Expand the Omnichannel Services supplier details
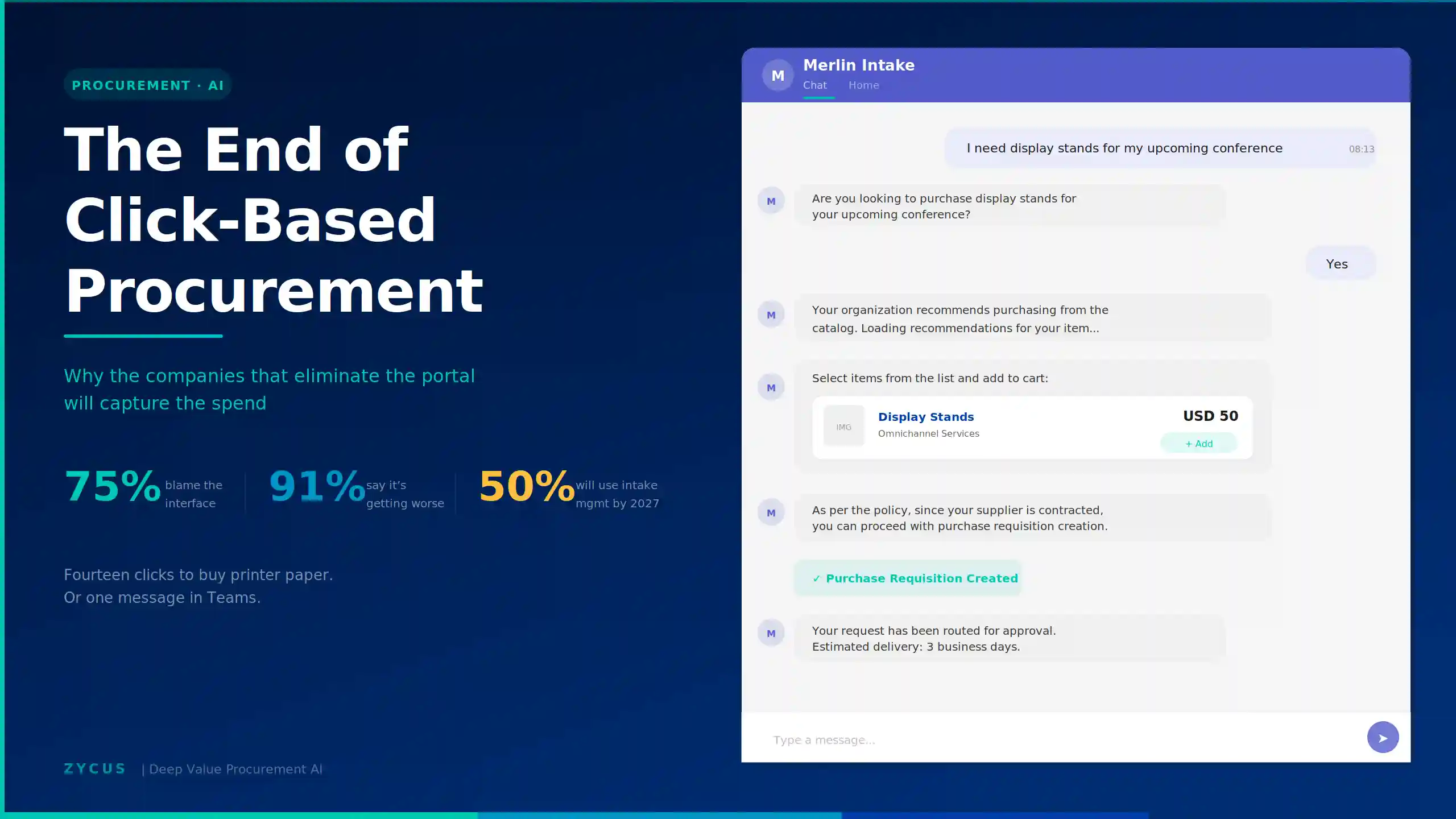Image resolution: width=1456 pixels, height=819 pixels. click(x=928, y=433)
